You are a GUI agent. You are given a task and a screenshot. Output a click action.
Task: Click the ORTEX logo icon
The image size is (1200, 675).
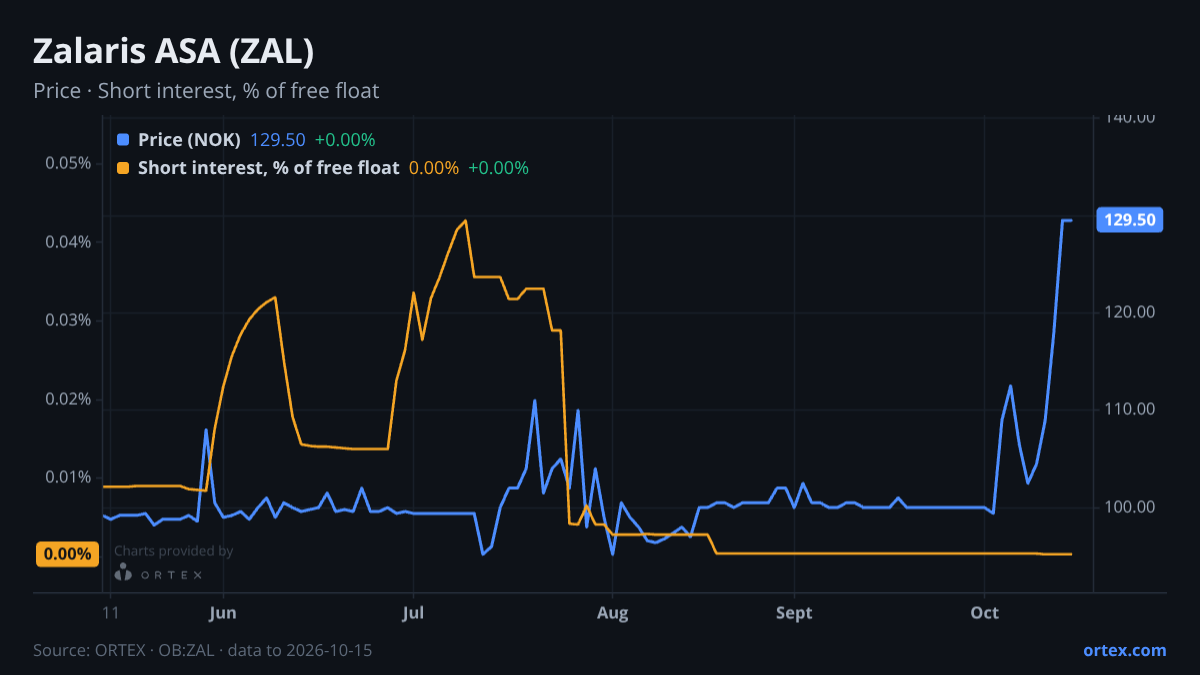click(123, 572)
